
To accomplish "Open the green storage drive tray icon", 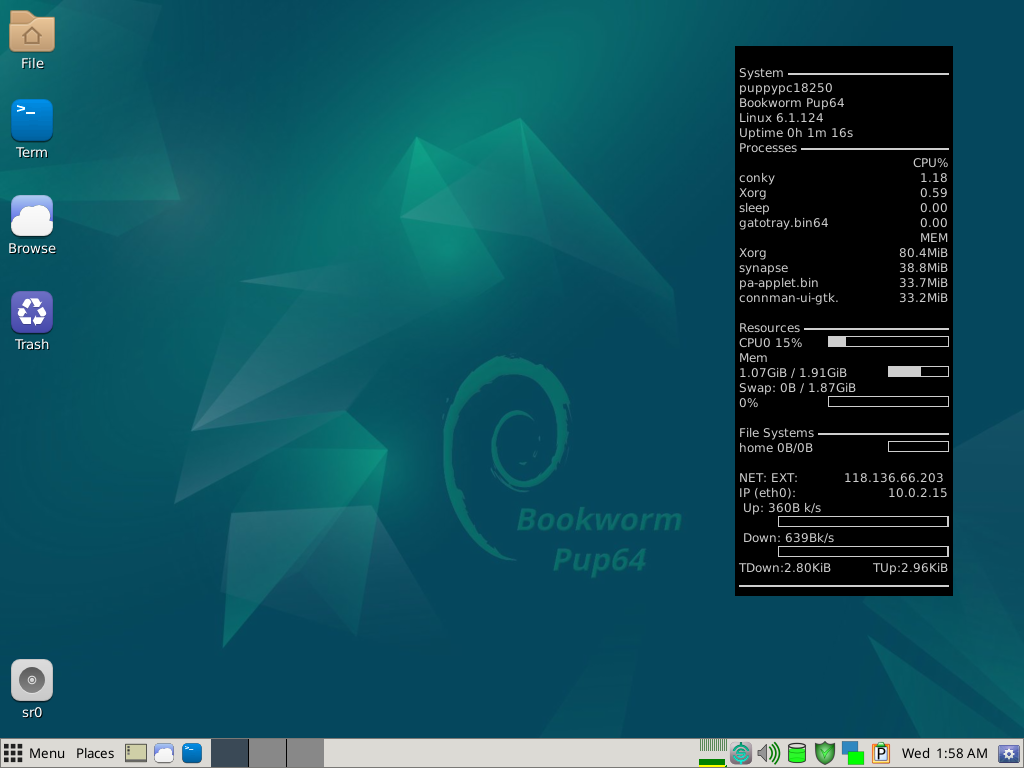I will (x=797, y=753).
